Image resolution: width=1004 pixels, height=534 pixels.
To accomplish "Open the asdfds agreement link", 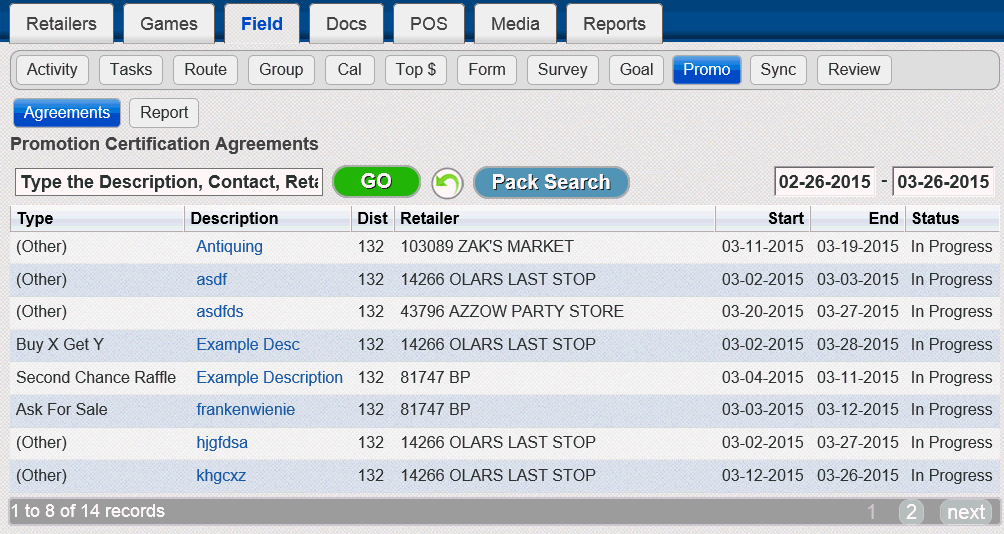I will click(x=220, y=312).
